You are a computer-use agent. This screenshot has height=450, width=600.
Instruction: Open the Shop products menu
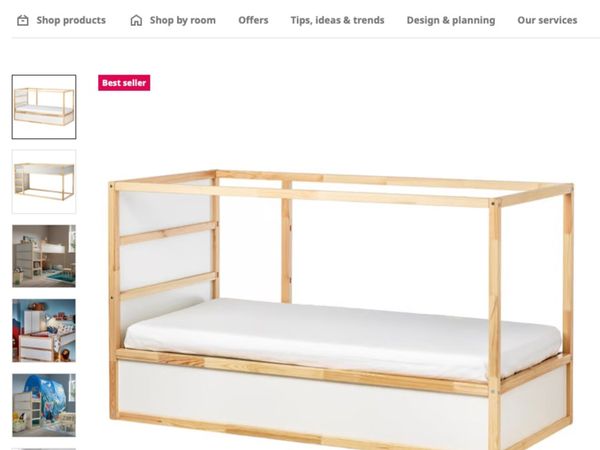(x=71, y=20)
